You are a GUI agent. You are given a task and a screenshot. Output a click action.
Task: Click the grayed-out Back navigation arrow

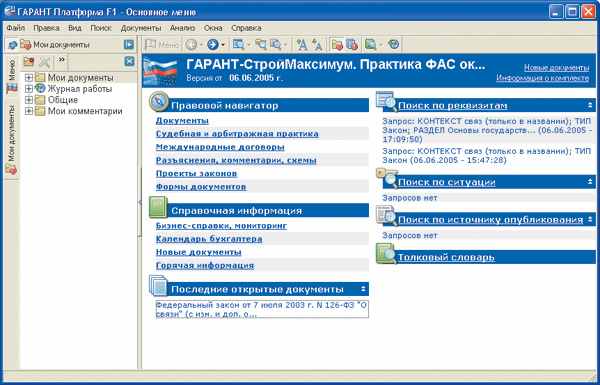click(x=191, y=45)
